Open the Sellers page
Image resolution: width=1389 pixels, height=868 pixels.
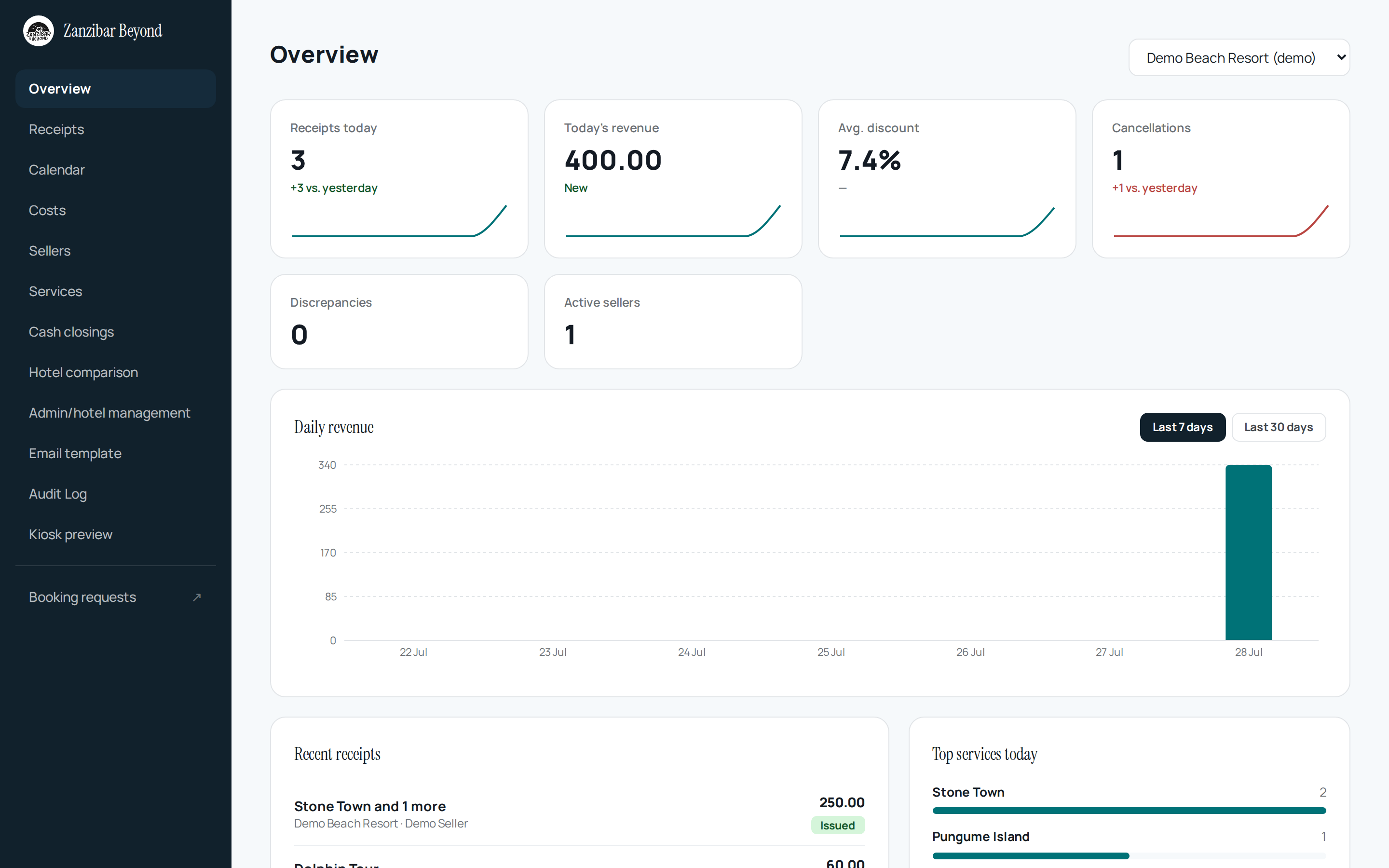tap(115, 251)
